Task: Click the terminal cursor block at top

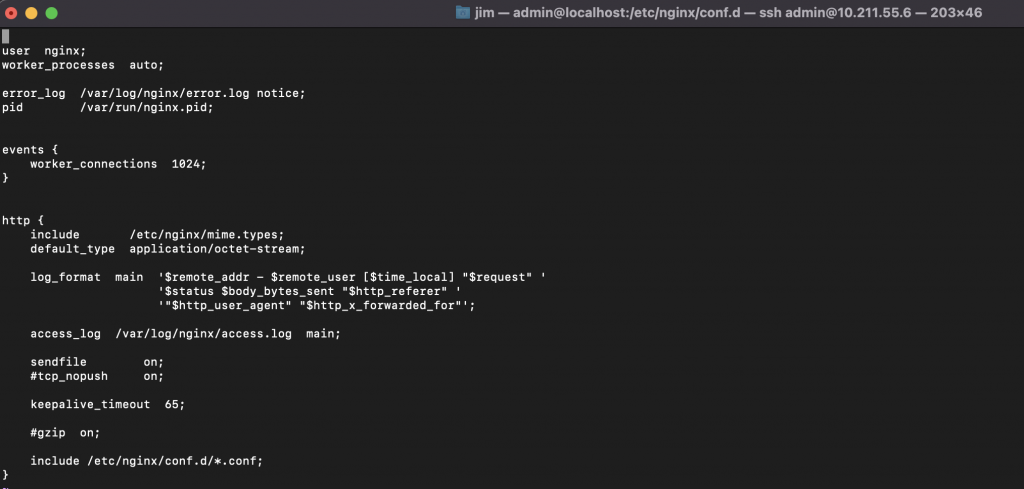Action: (x=5, y=37)
